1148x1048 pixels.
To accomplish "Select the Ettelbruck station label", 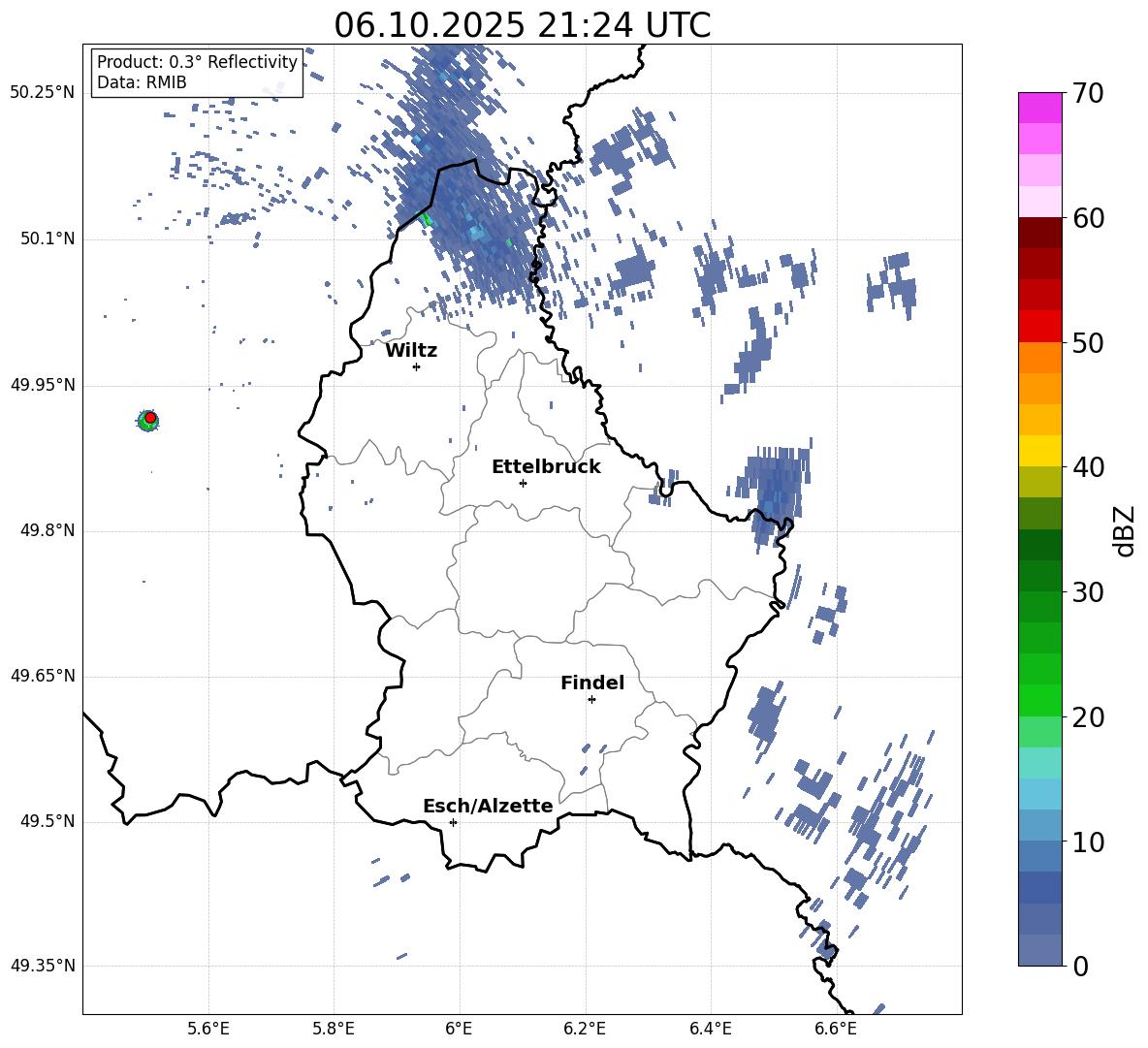I will point(546,467).
